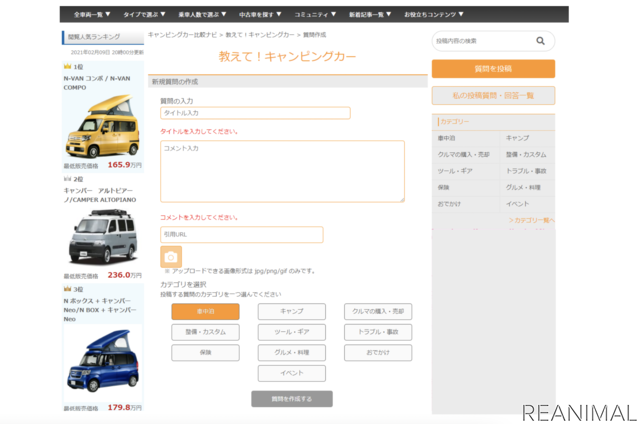The height and width of the screenshot is (424, 640).
Task: Select the イベント category toggle in form
Action: [291, 373]
